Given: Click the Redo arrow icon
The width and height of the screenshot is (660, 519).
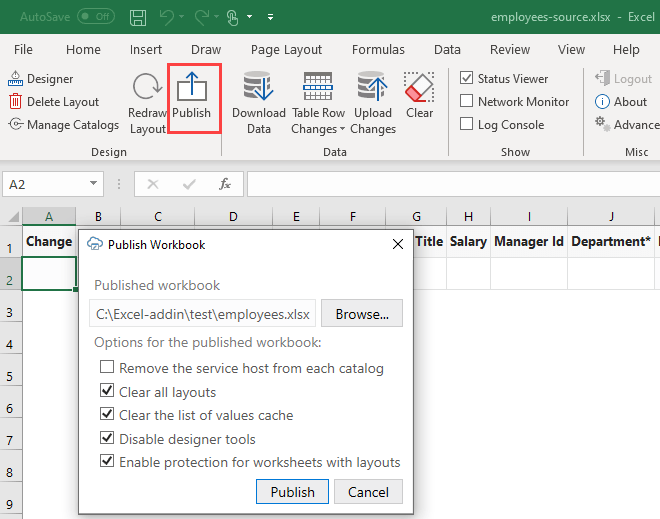Looking at the screenshot, I should (x=202, y=17).
